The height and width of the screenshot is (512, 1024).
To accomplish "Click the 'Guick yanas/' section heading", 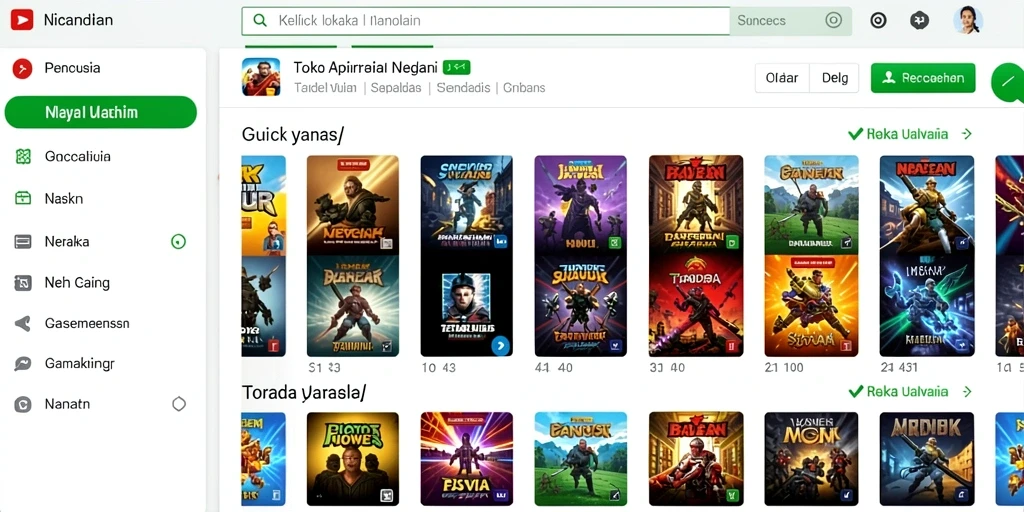I will pos(293,135).
